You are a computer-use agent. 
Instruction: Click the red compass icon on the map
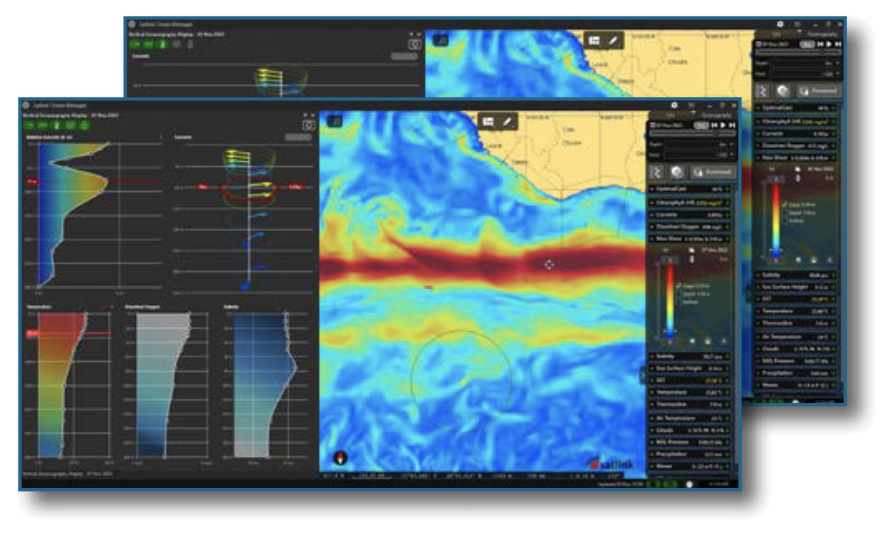(340, 458)
